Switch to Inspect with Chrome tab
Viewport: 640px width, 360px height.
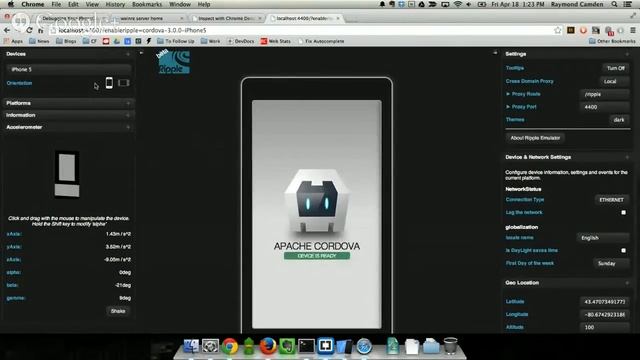(227, 18)
